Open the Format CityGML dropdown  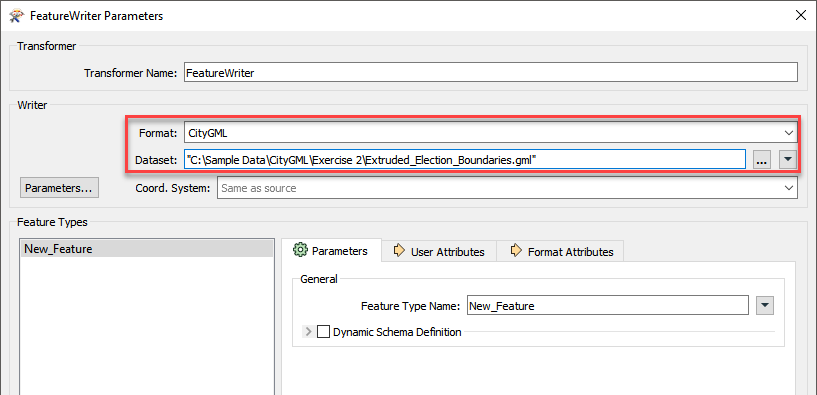[x=490, y=133]
